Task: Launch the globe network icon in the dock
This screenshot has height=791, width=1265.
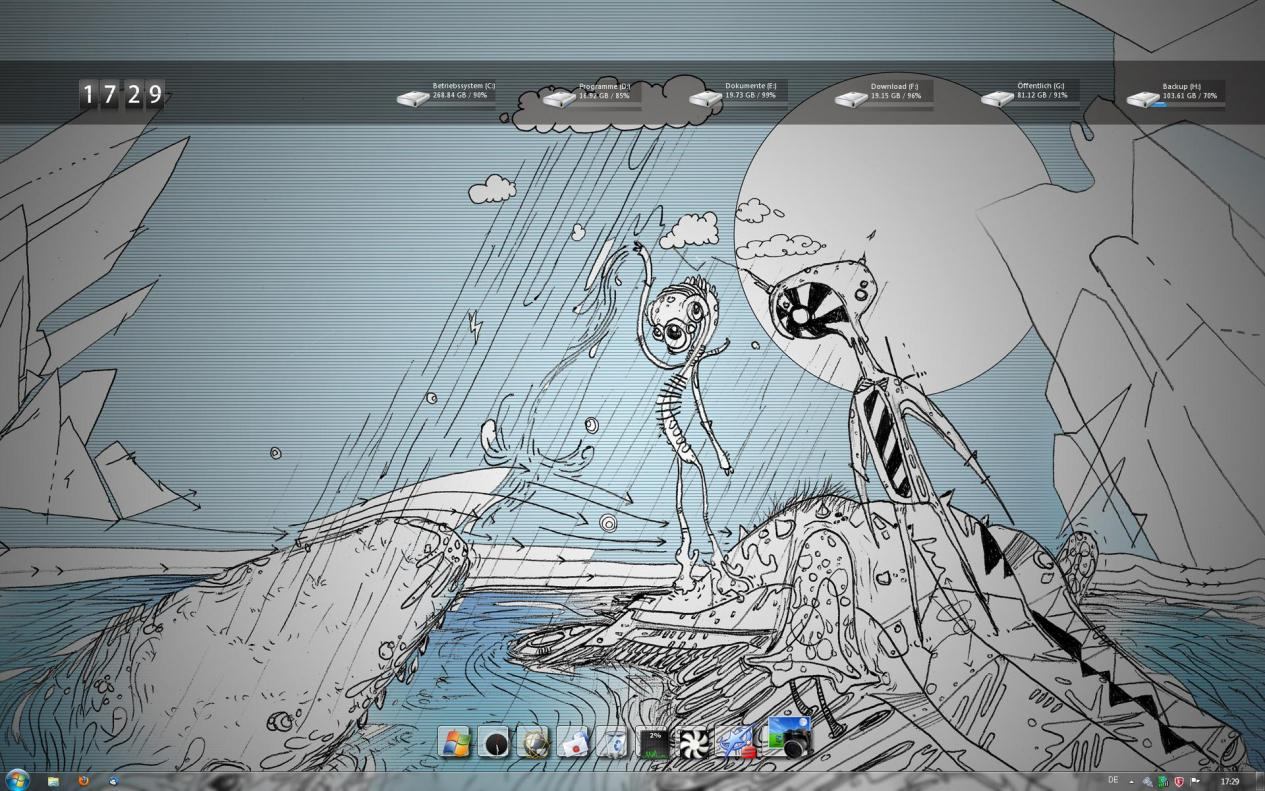Action: click(x=535, y=742)
